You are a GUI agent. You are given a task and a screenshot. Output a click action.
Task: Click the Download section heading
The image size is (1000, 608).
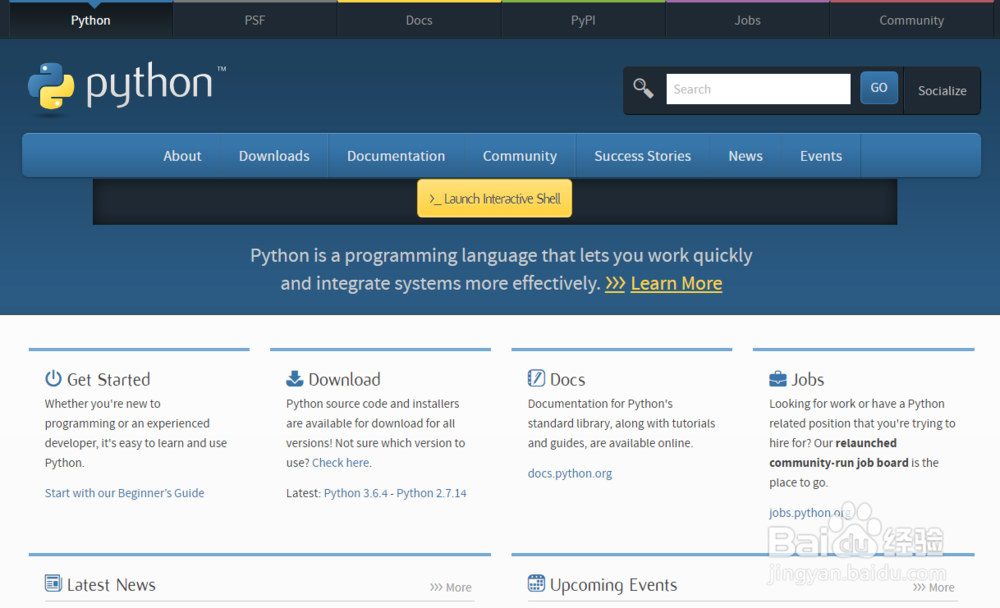pos(344,380)
